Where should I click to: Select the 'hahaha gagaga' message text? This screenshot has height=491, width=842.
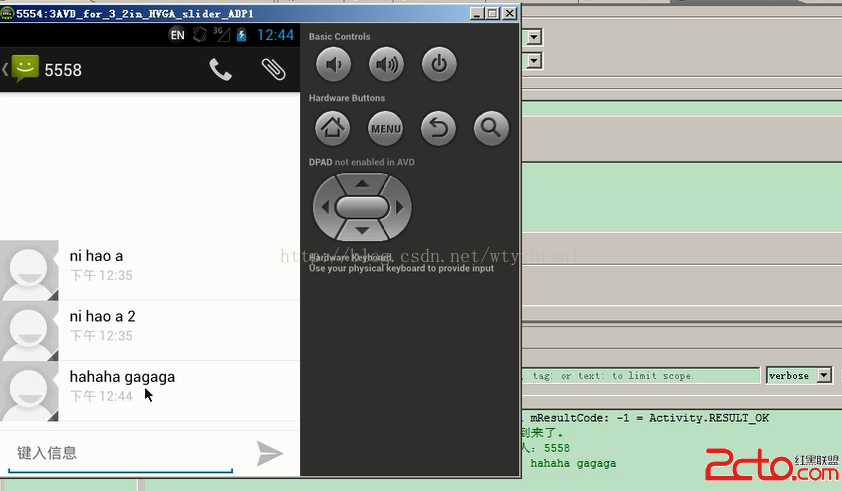pos(122,377)
